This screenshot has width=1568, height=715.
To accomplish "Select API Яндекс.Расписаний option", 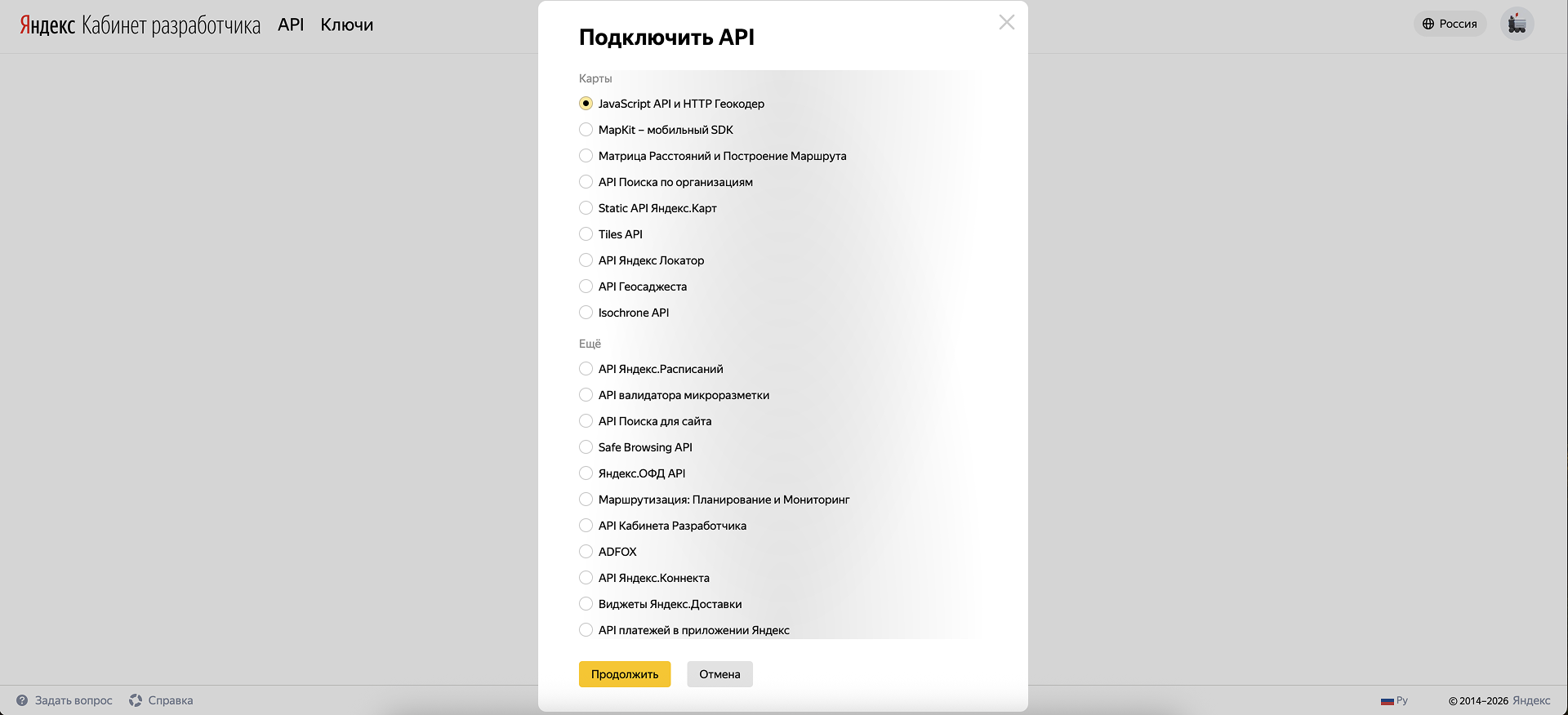I will coord(586,369).
